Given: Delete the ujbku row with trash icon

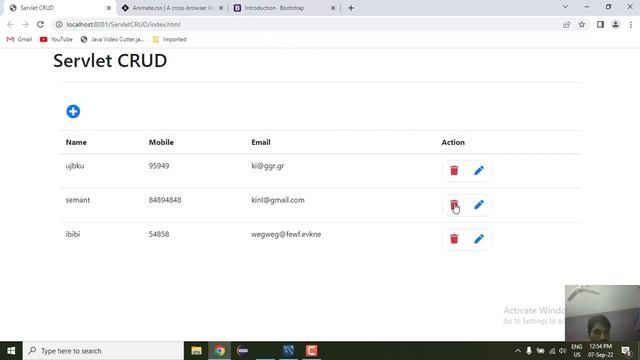Looking at the screenshot, I should pyautogui.click(x=454, y=171).
